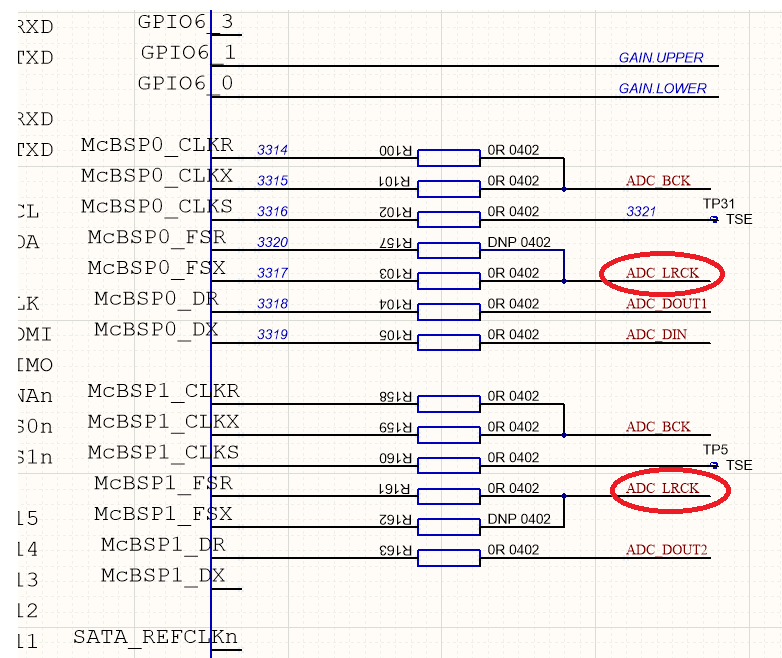The width and height of the screenshot is (782, 658).
Task: Click resistor R104 symbol
Action: 449,312
